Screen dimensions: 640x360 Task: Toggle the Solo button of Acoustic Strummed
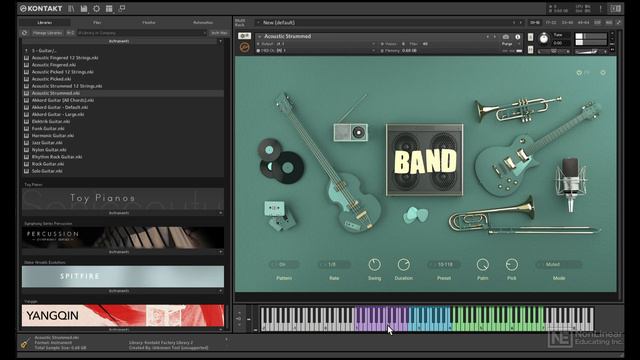(530, 37)
